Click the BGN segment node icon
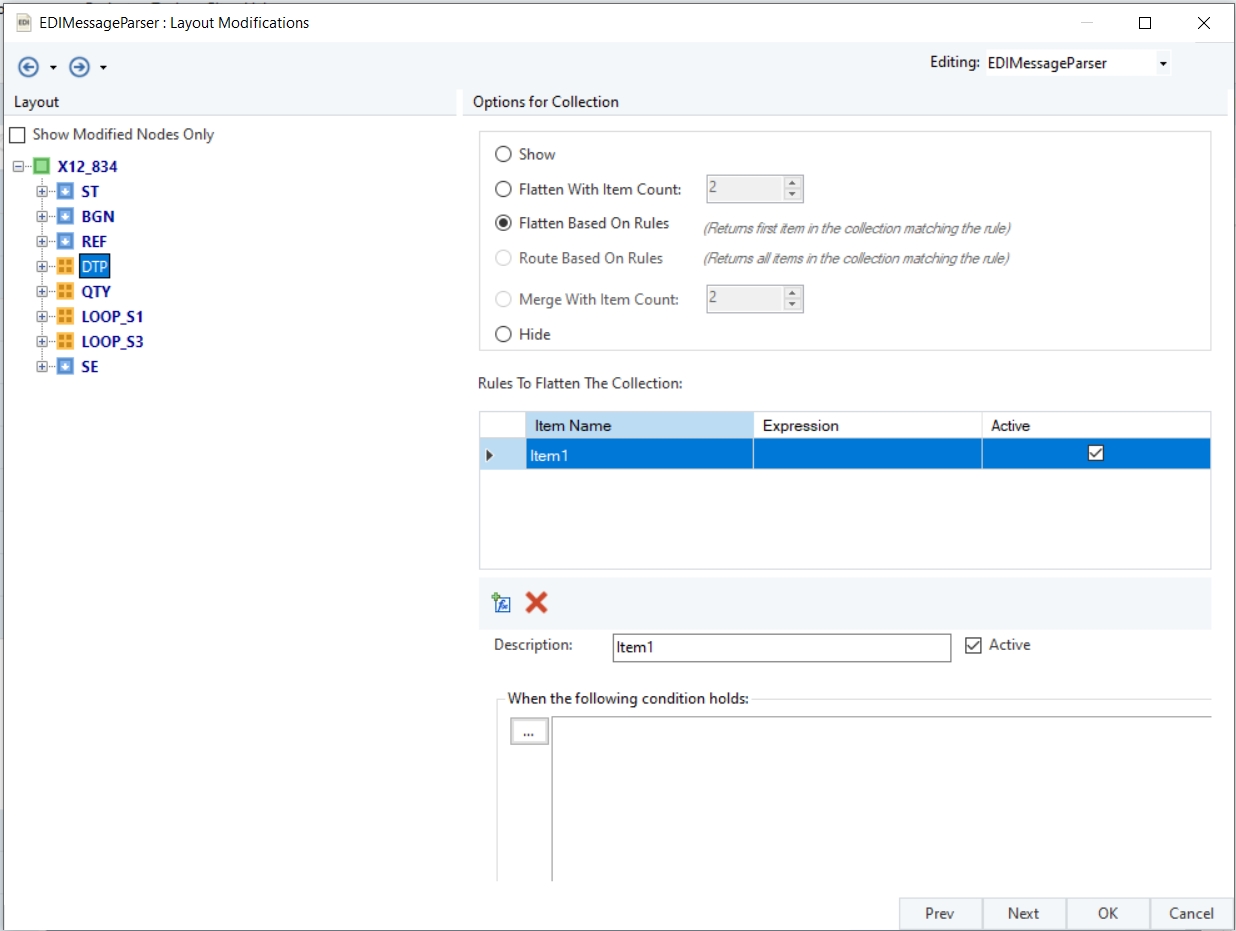The width and height of the screenshot is (1236, 931). tap(65, 216)
